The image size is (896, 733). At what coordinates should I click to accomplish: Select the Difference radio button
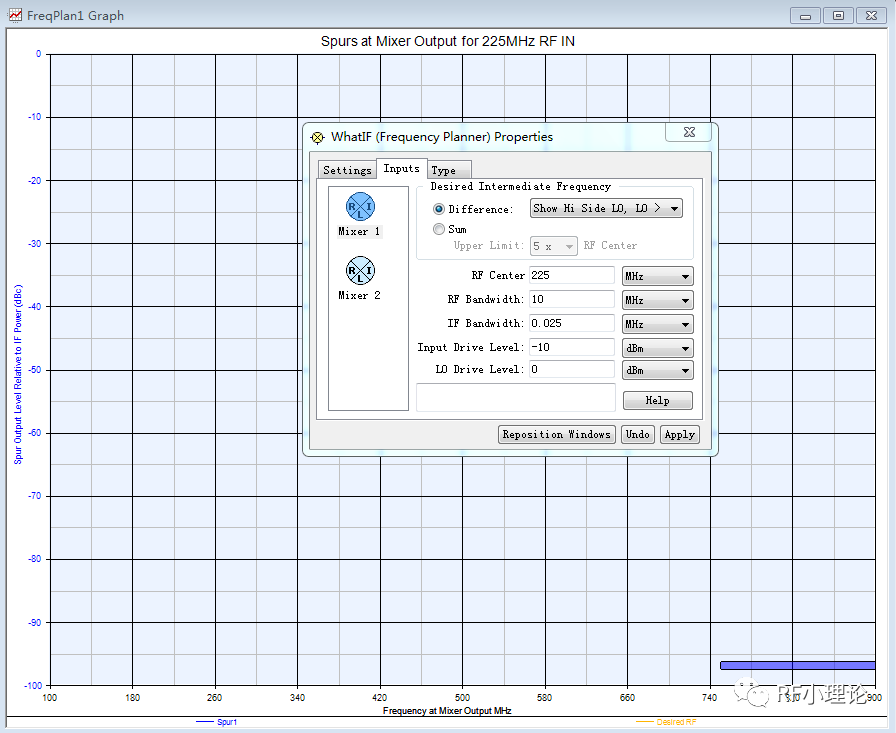coord(438,209)
